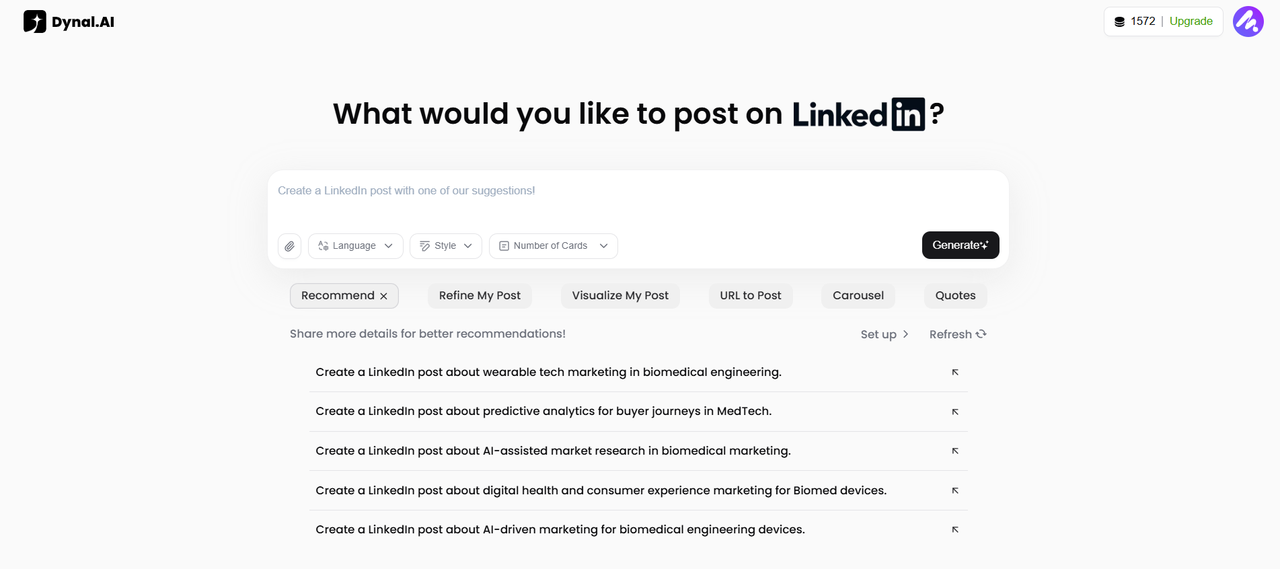Insert the wearable tech suggestion arrow

(955, 372)
